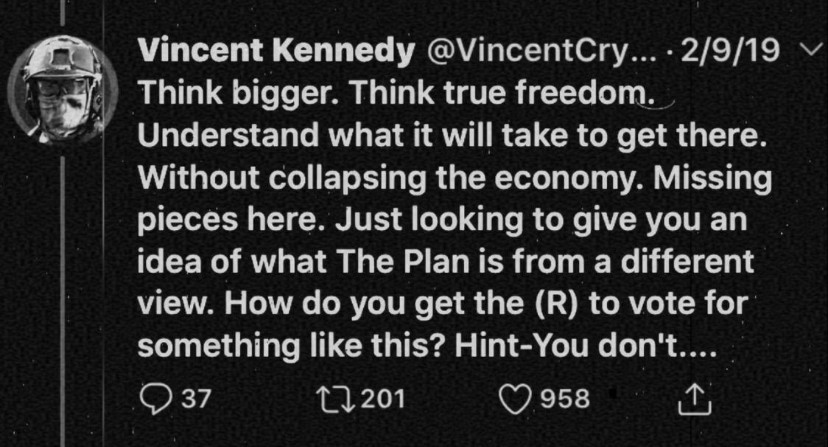Like the tweet with the heart icon
The width and height of the screenshot is (828, 447).
(x=516, y=398)
